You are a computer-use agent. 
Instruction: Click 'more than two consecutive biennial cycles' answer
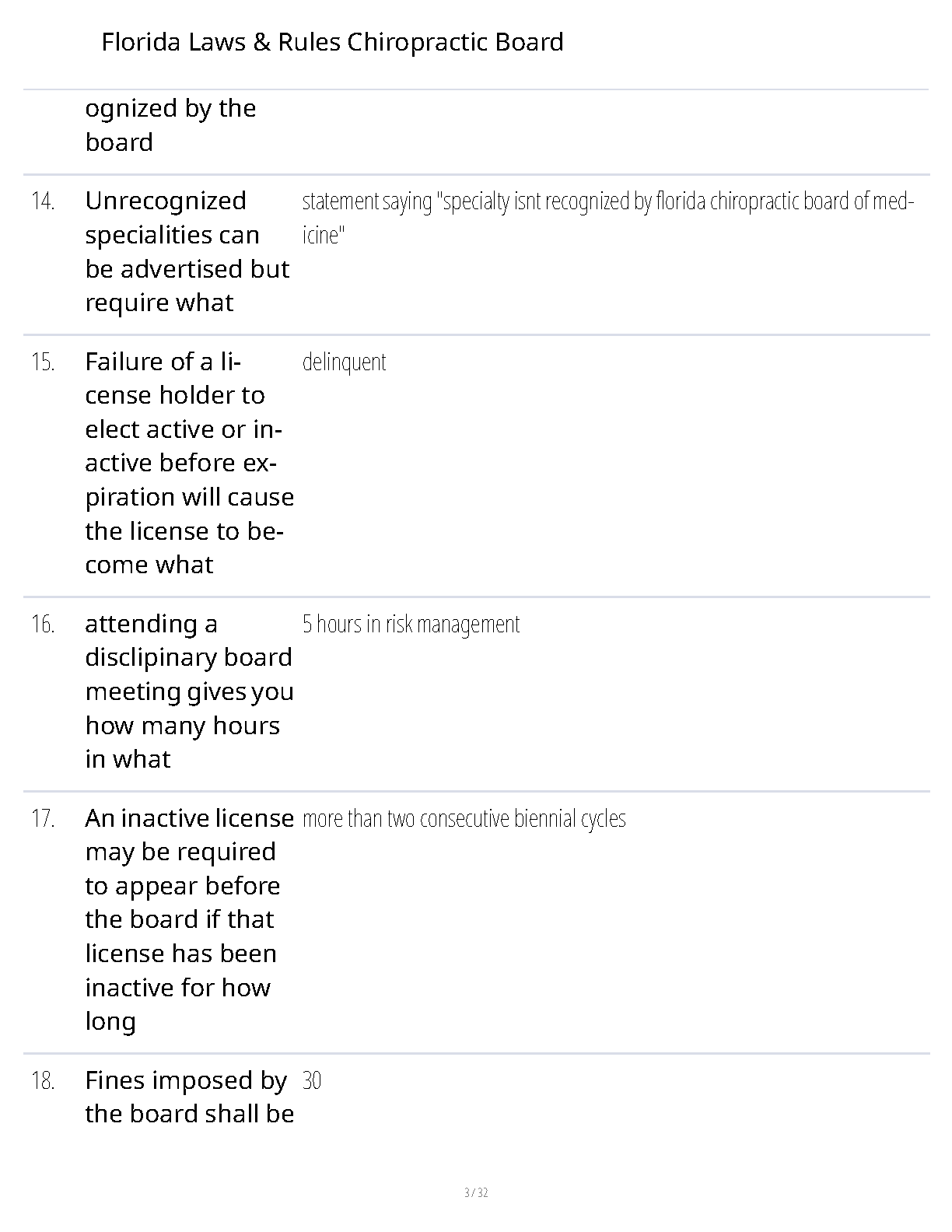464,819
